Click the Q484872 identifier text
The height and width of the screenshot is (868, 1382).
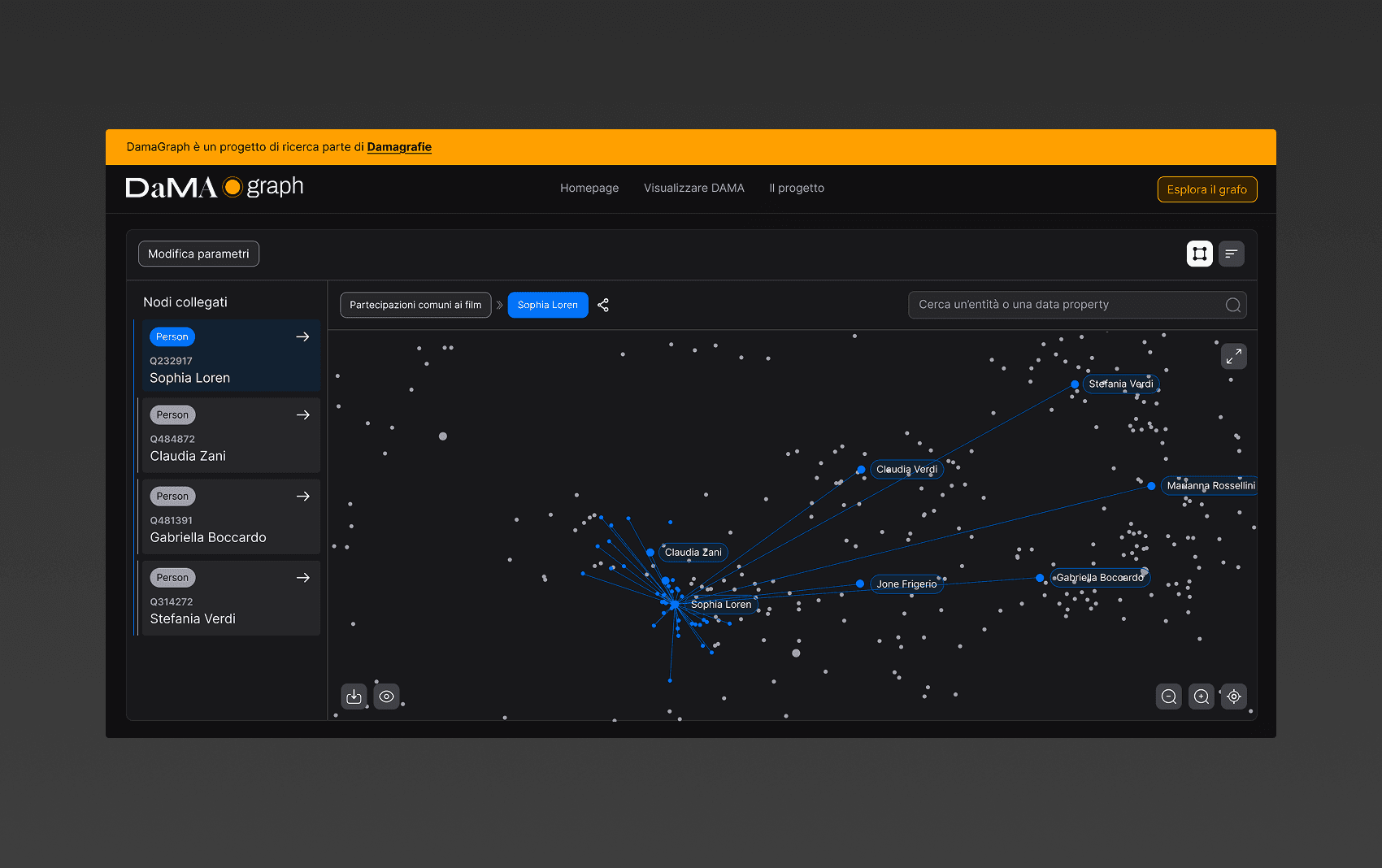[x=172, y=439]
